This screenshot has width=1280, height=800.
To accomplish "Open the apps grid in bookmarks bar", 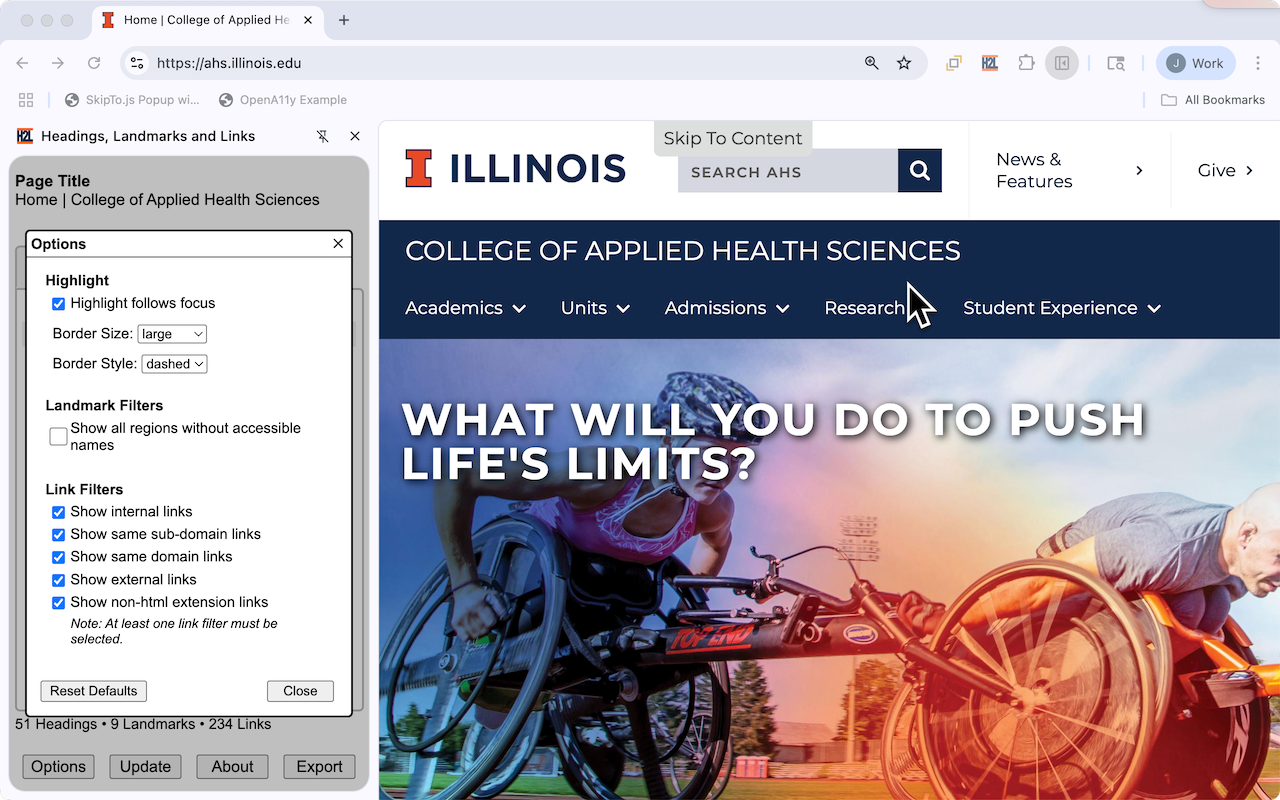I will click(26, 100).
